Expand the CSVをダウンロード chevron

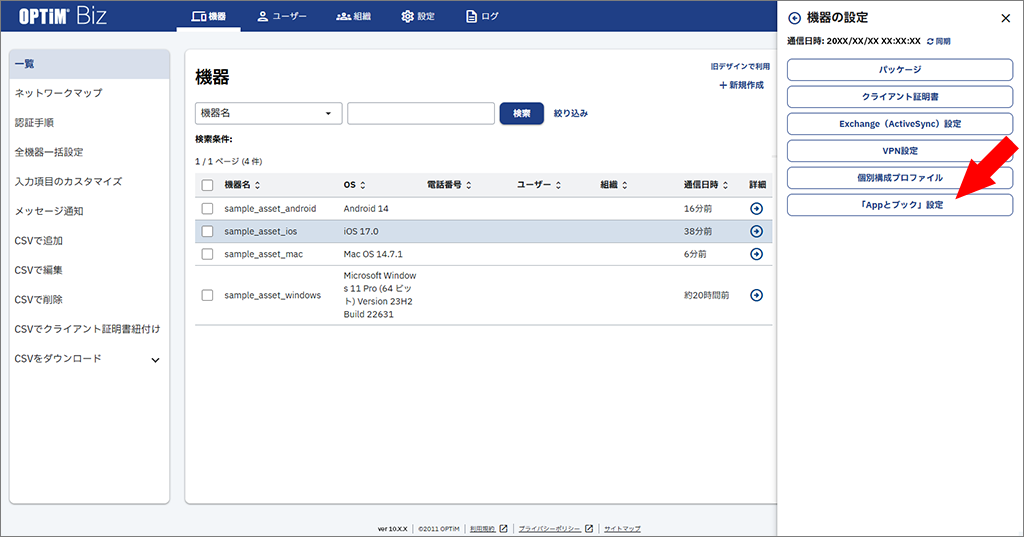[x=155, y=360]
